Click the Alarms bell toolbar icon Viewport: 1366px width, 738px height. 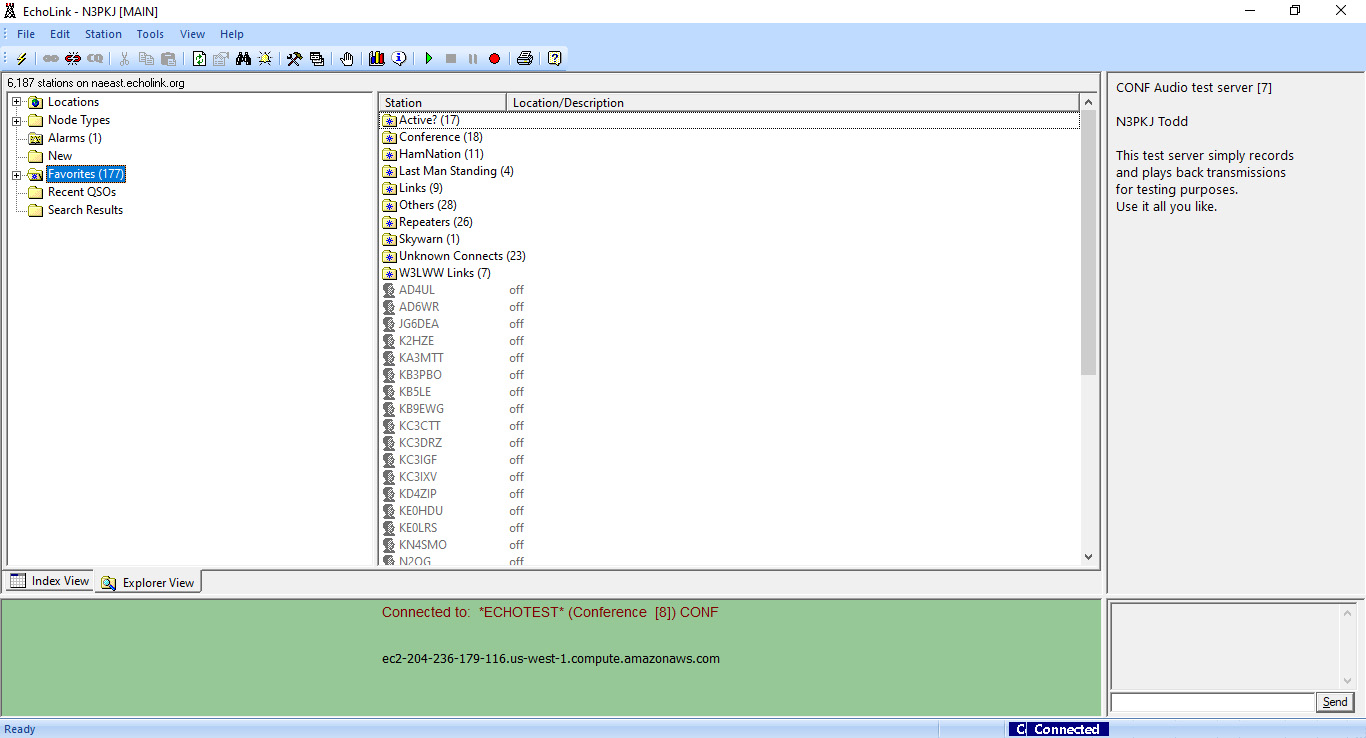click(265, 59)
